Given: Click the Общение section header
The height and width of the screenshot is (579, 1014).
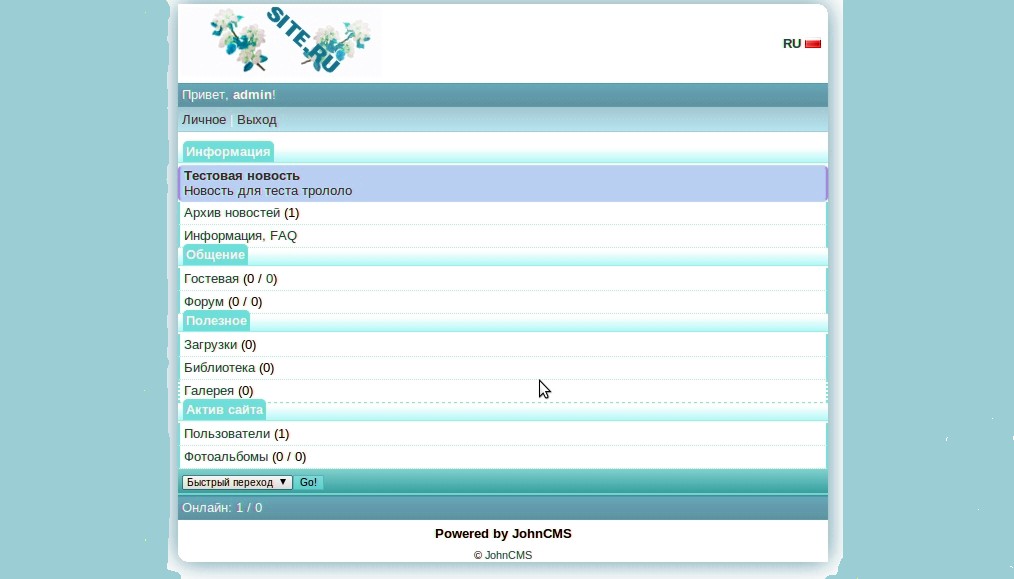Looking at the screenshot, I should (x=215, y=255).
